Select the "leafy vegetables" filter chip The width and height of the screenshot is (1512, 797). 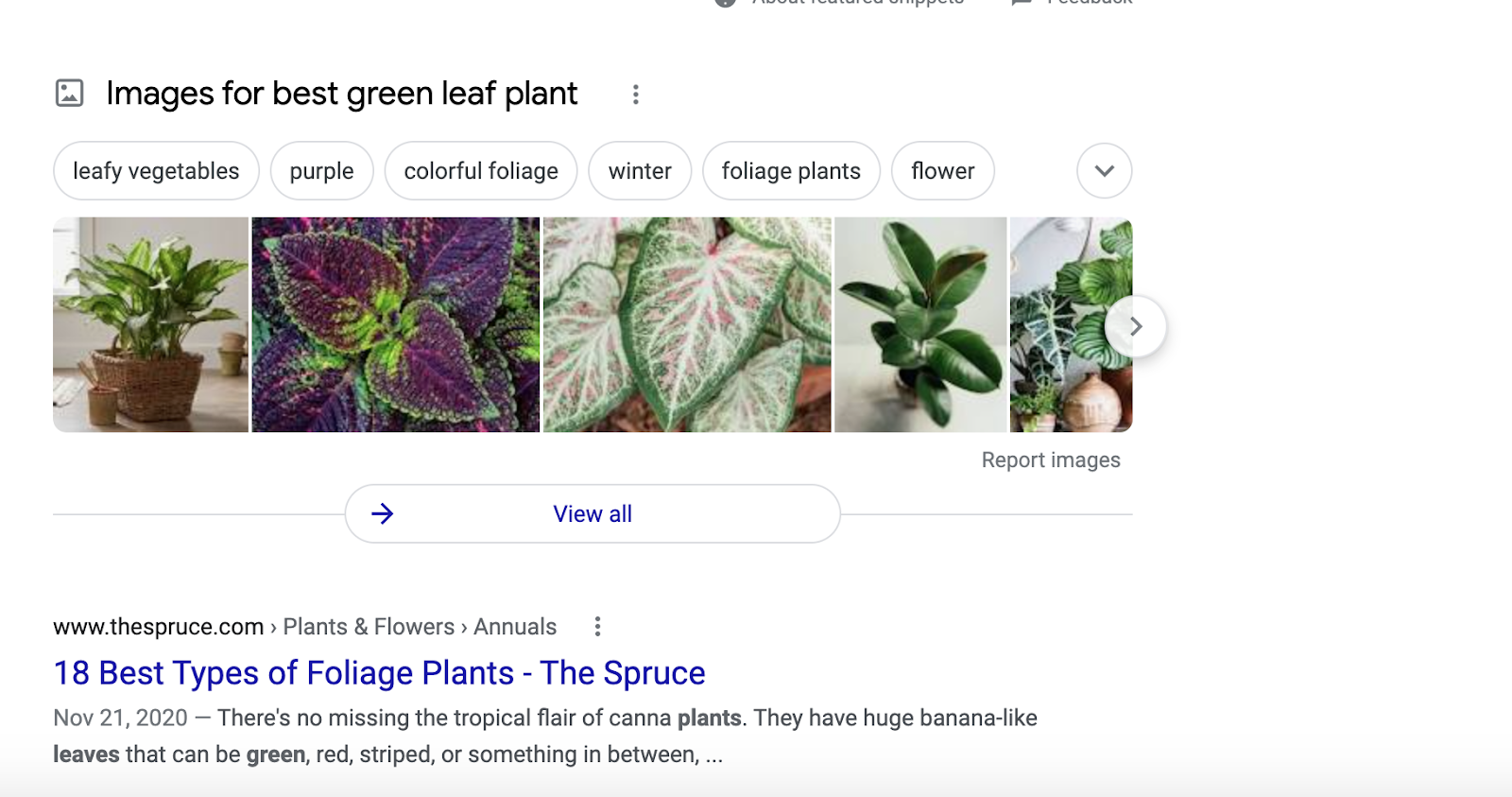[x=156, y=171]
